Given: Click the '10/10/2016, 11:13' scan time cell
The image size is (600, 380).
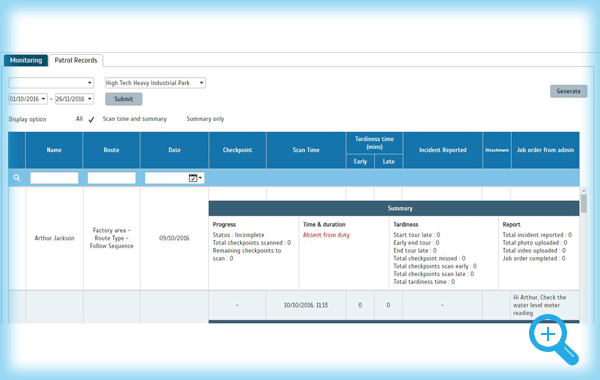Looking at the screenshot, I should pyautogui.click(x=306, y=305).
